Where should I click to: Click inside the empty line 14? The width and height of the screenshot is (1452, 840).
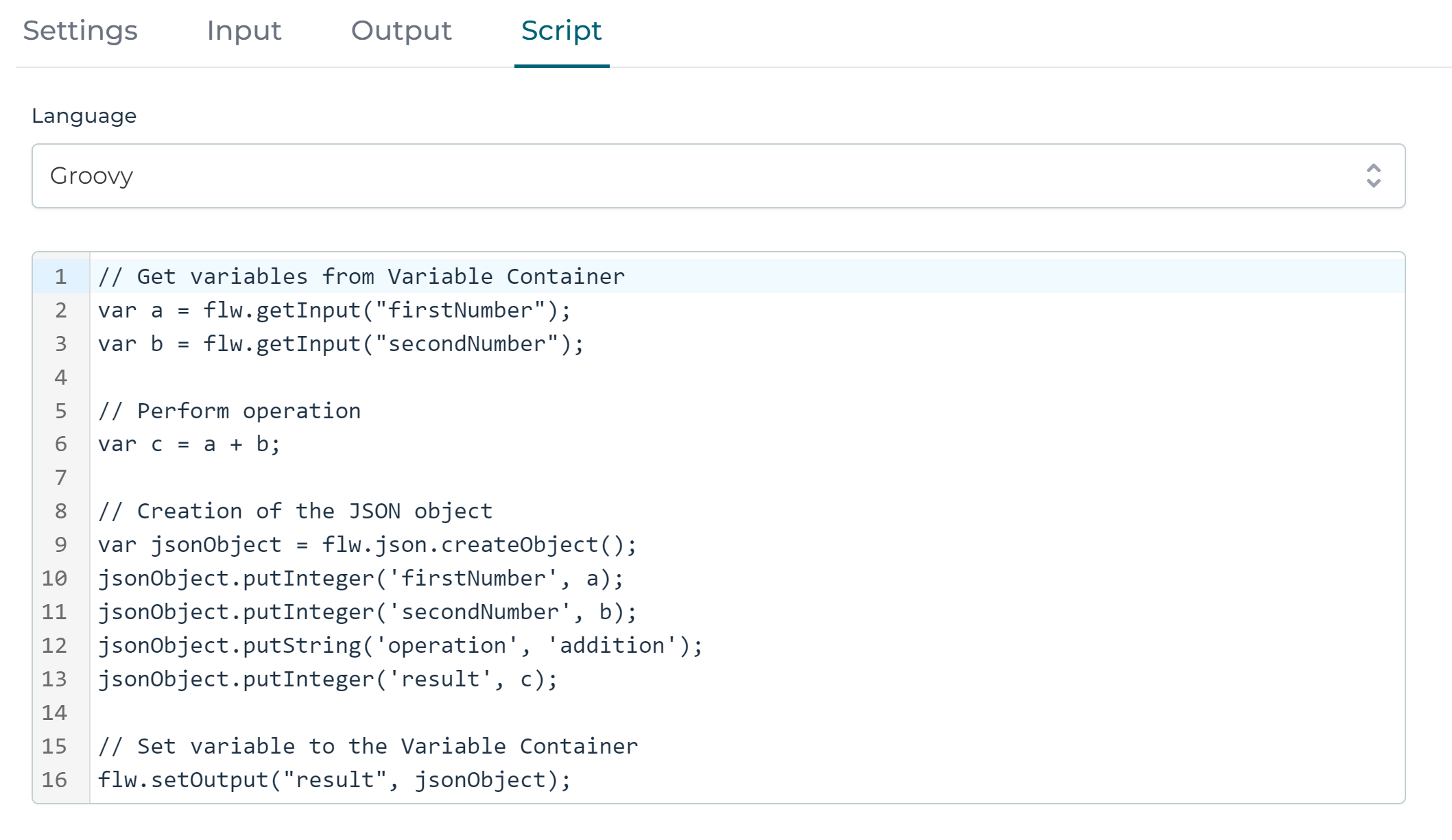click(343, 712)
